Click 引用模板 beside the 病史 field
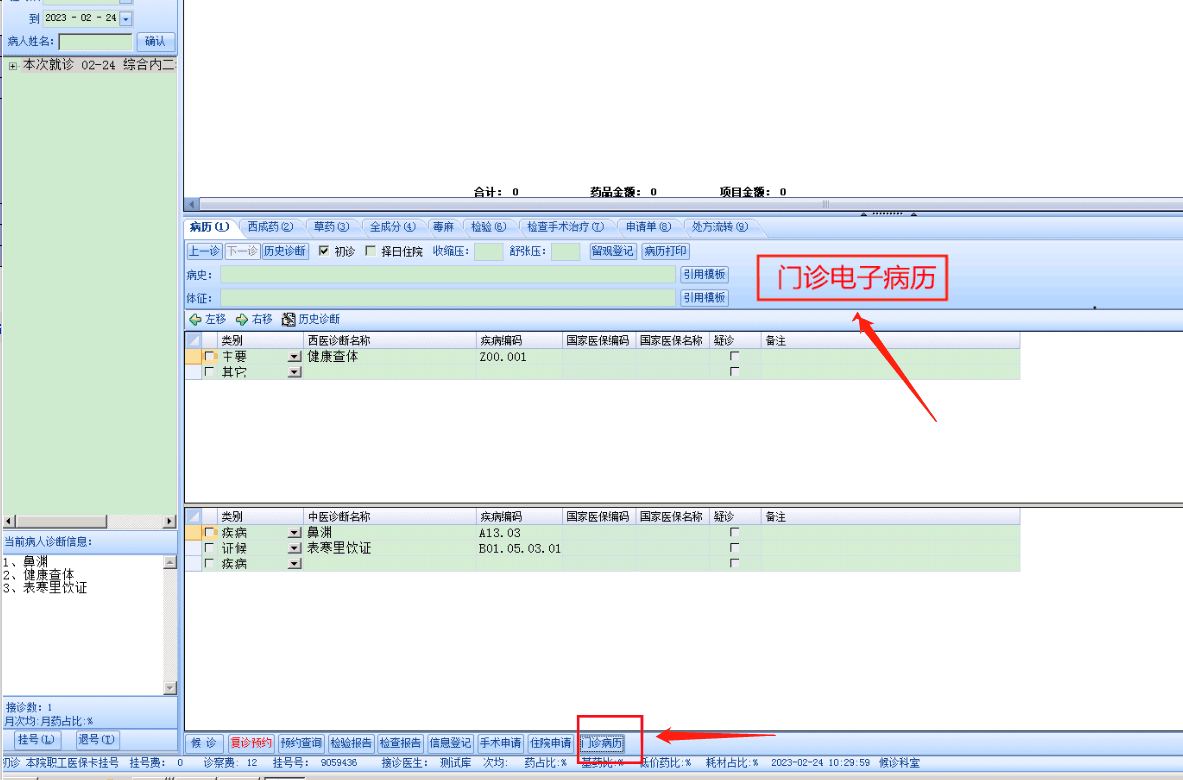 [704, 275]
